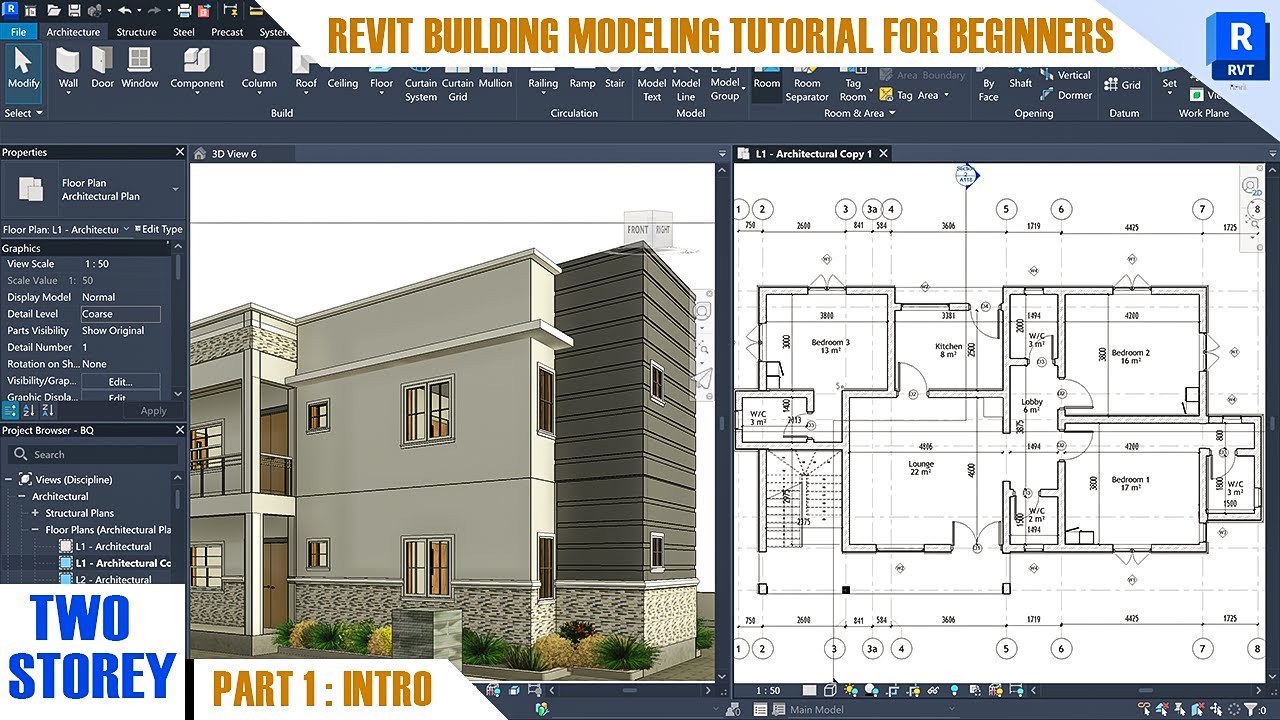Viewport: 1280px width, 720px height.
Task: Activate the L1 - Architectural Copy 1 tab
Action: (x=814, y=154)
